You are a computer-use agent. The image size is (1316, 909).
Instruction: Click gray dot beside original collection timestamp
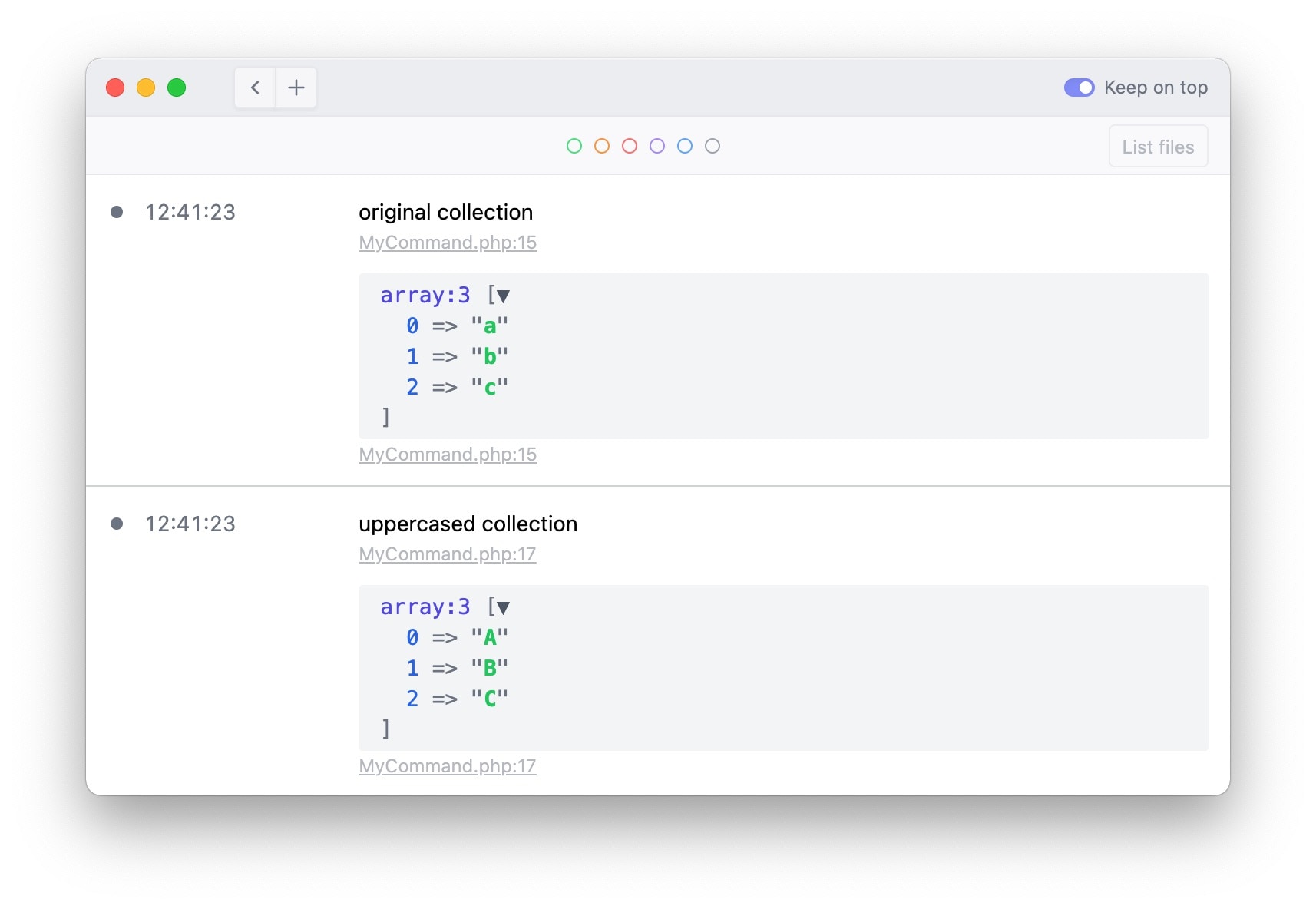117,212
